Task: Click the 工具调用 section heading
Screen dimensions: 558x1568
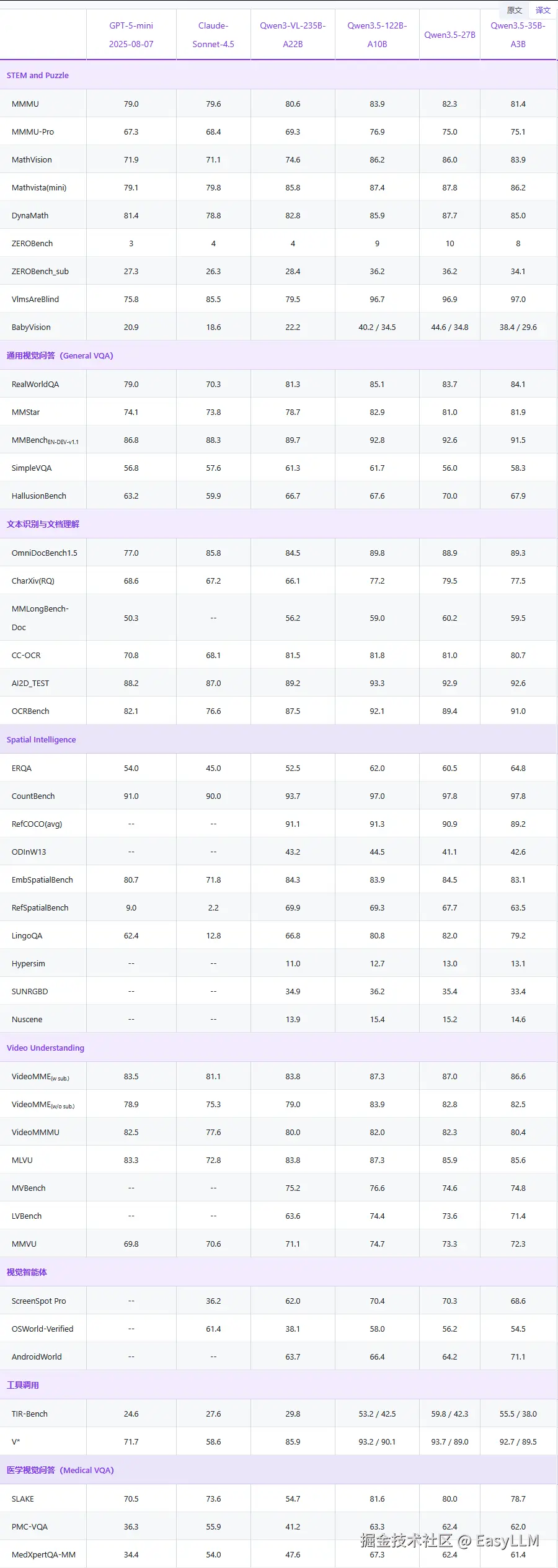Action: 23,1385
